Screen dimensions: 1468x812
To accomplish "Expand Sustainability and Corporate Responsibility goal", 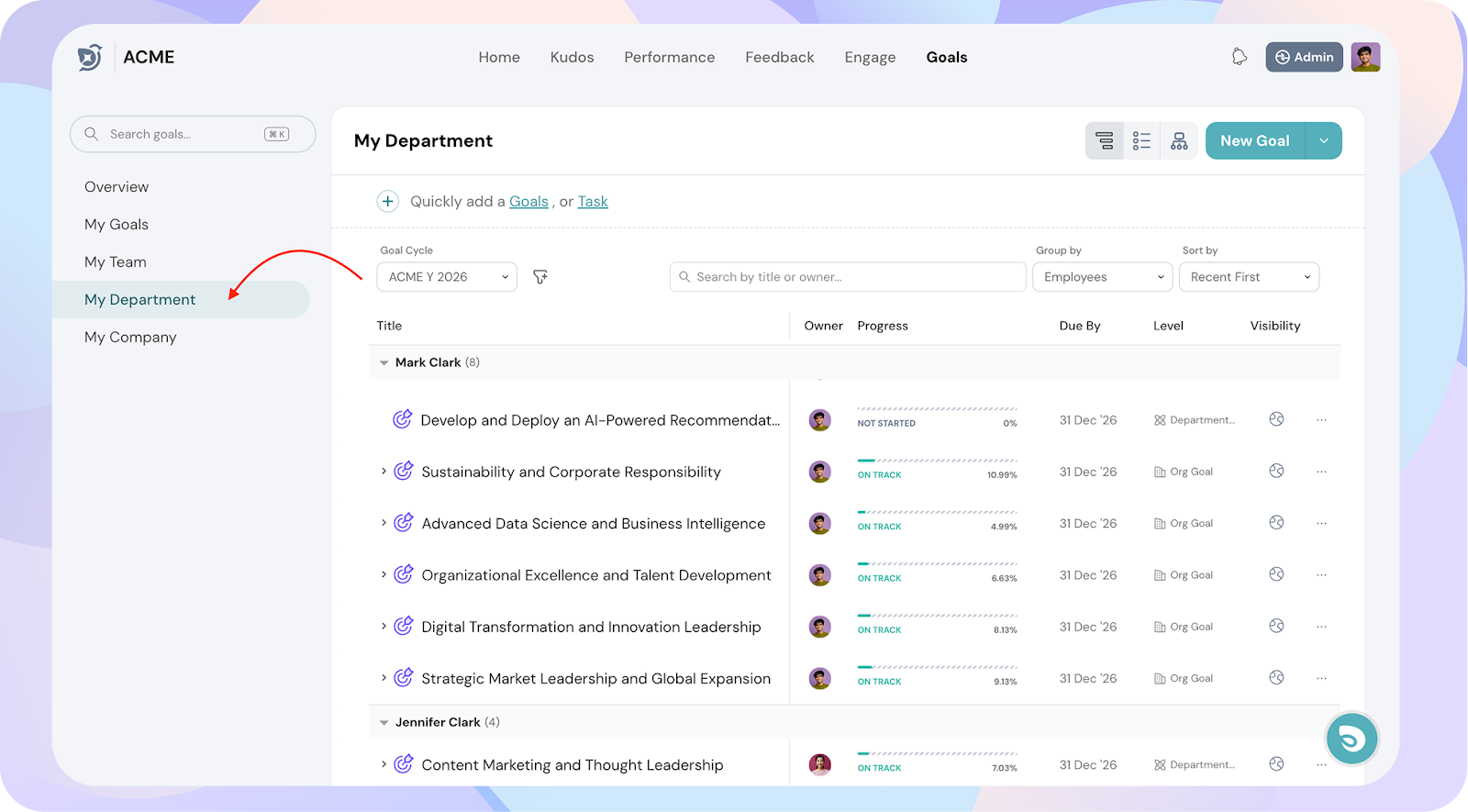I will click(x=384, y=471).
